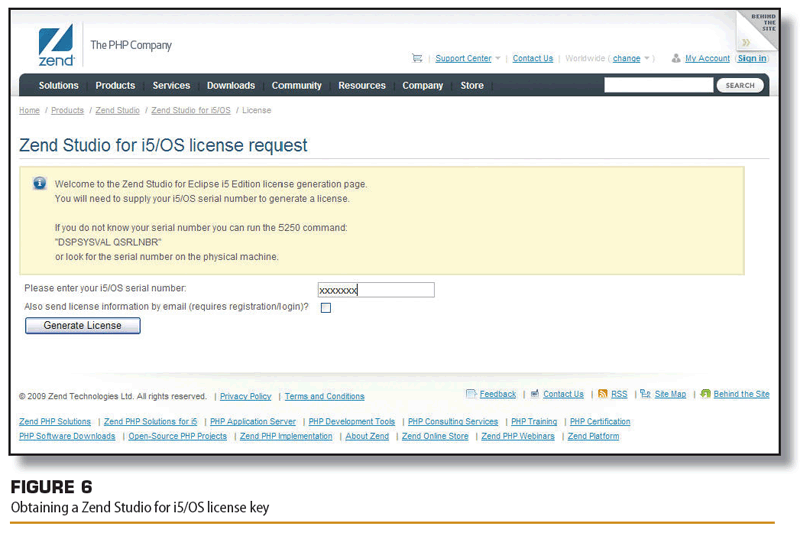800x533 pixels.
Task: Open Zend PHP Implementation link
Action: click(x=286, y=436)
